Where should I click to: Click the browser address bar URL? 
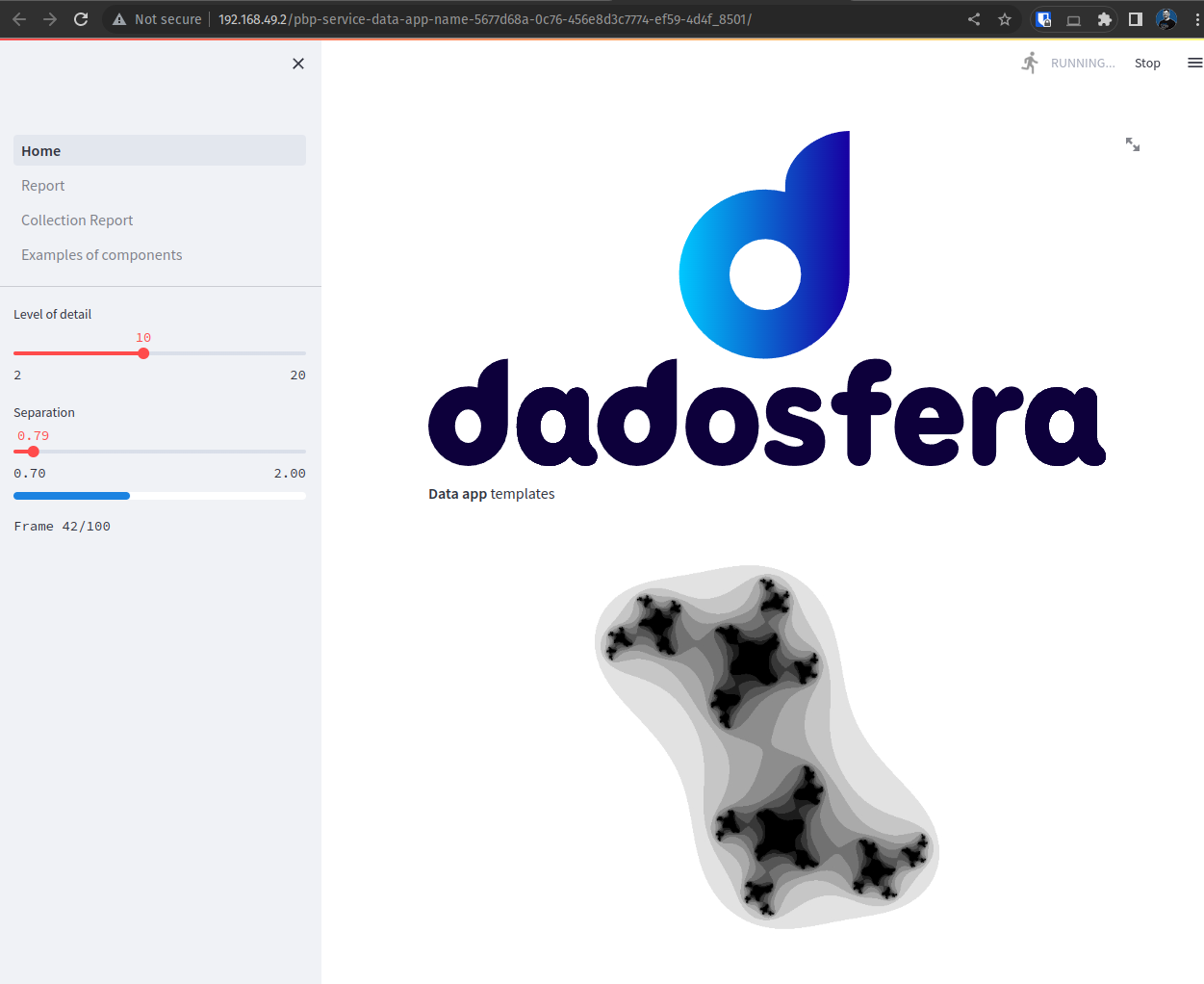coord(484,19)
